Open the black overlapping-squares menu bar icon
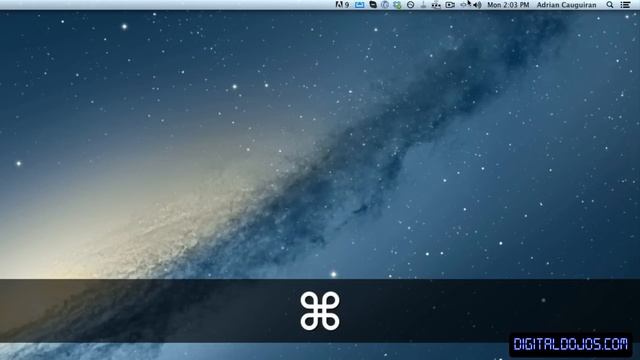640x360 pixels. point(373,5)
